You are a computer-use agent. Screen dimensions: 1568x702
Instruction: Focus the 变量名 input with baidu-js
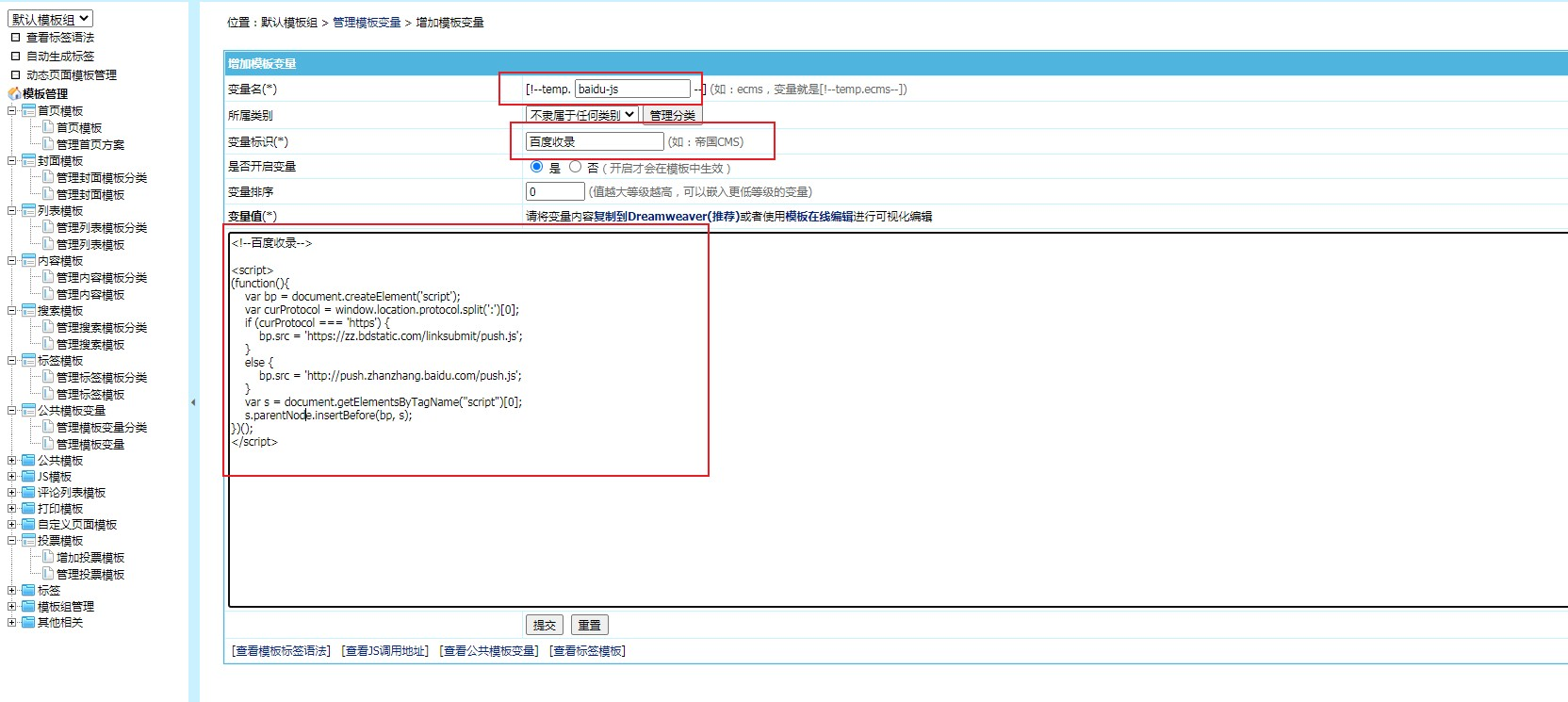pos(632,89)
